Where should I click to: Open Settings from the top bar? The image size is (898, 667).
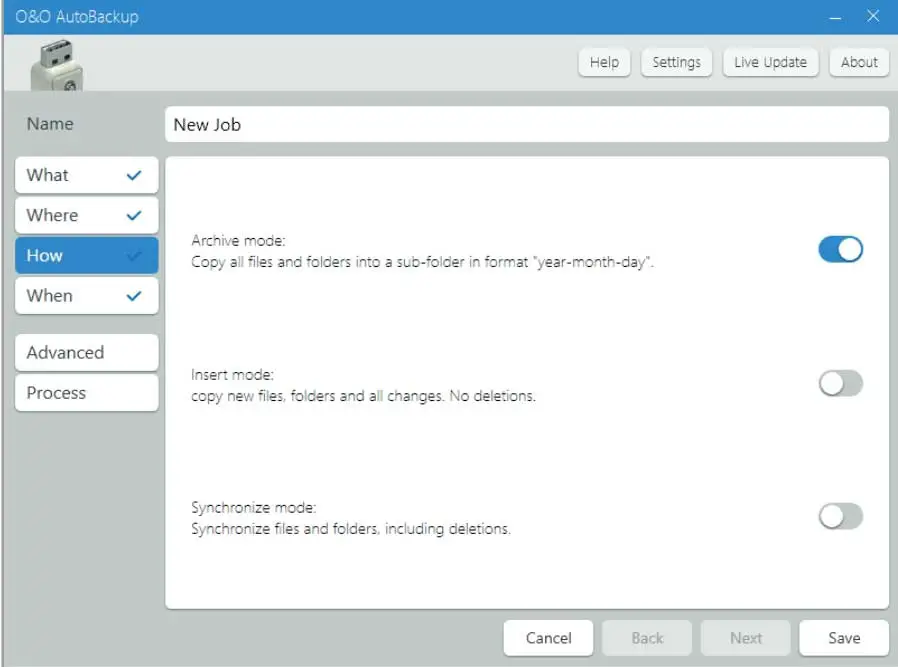[676, 62]
